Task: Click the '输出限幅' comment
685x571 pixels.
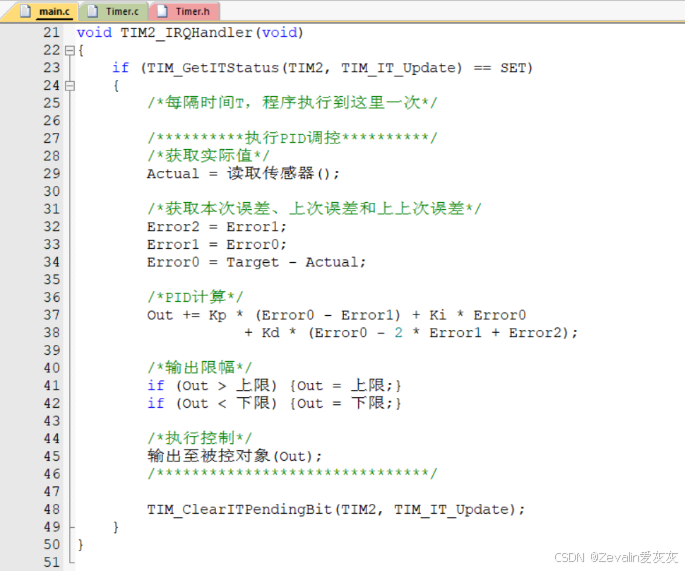Action: 199,367
